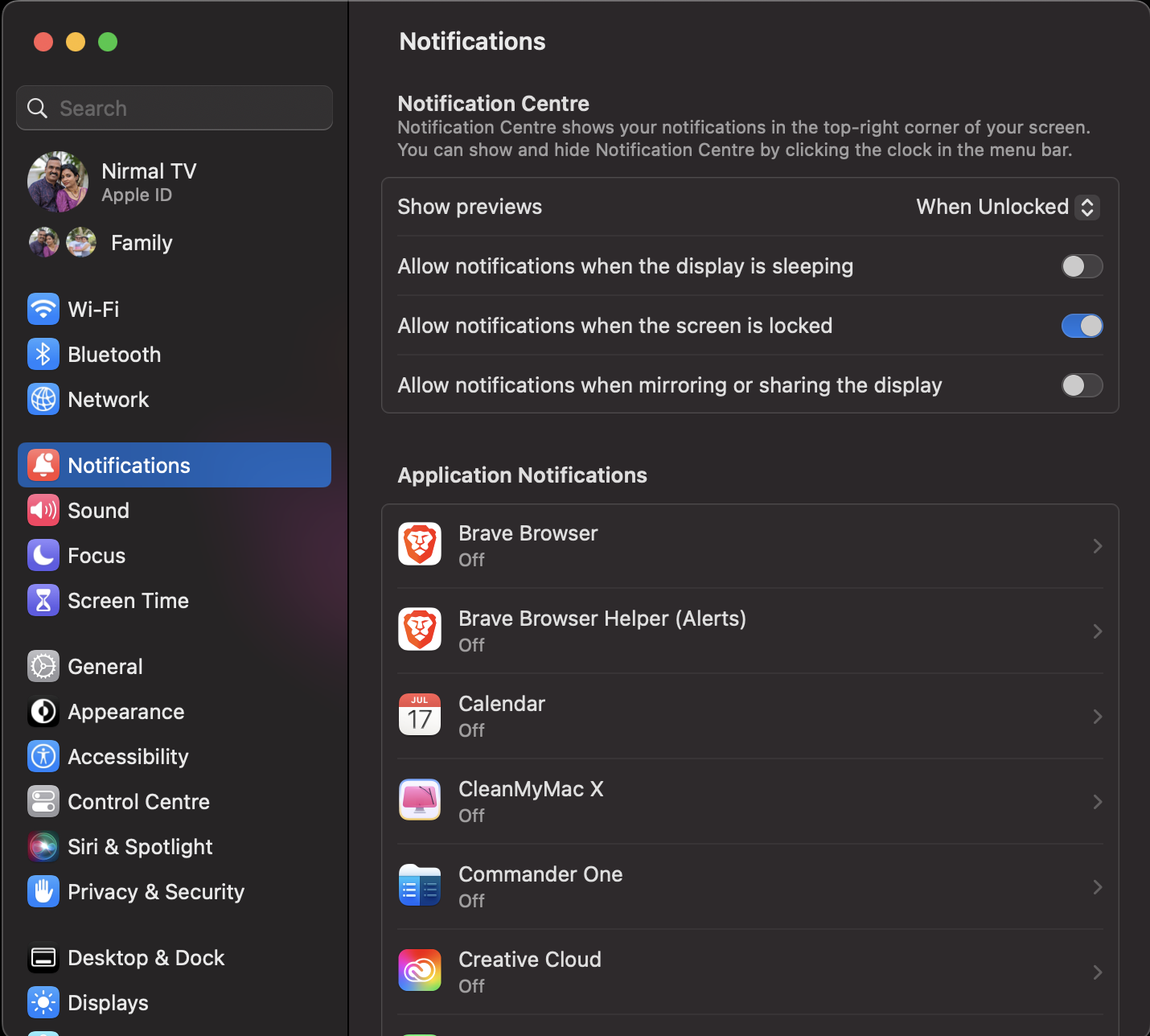
Task: Click the green zoom window button
Action: tap(108, 42)
